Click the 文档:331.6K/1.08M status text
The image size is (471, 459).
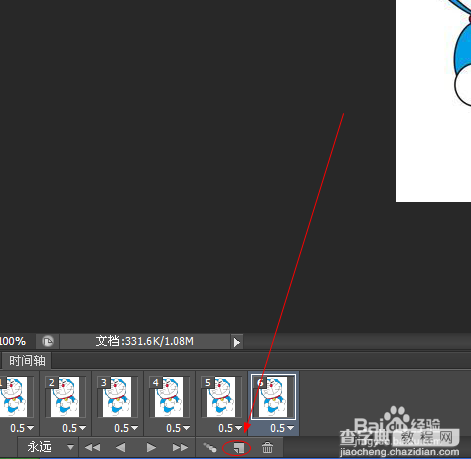pos(145,341)
